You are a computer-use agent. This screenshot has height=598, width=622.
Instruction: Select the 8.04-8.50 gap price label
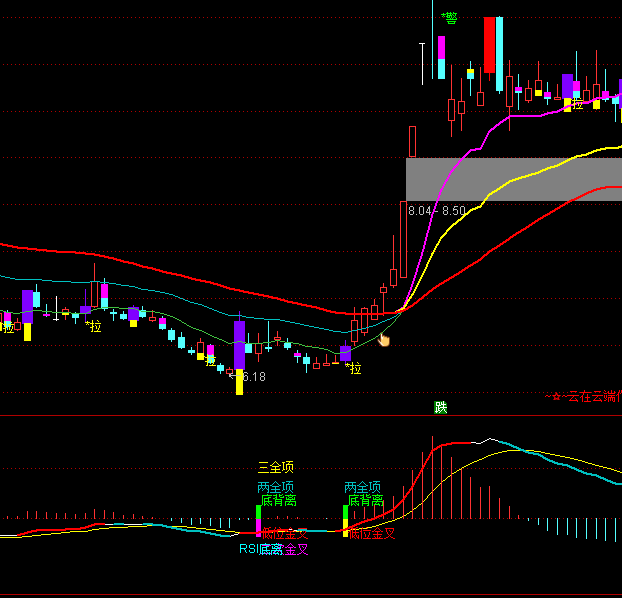(437, 211)
